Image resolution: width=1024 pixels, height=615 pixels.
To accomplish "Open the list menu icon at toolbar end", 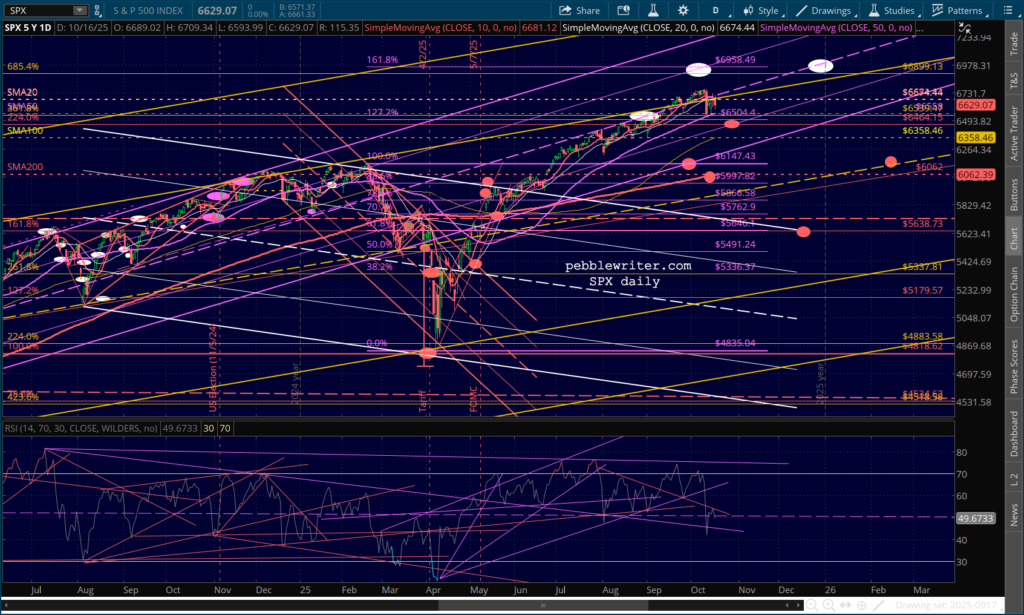I will tap(1008, 10).
